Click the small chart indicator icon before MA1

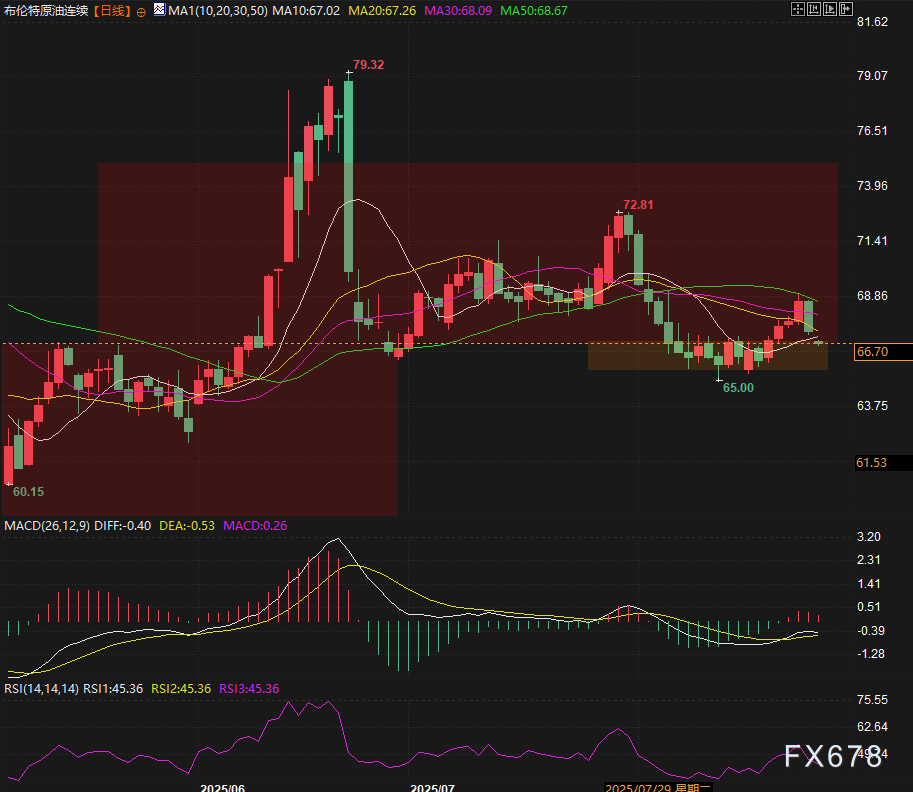pyautogui.click(x=159, y=10)
